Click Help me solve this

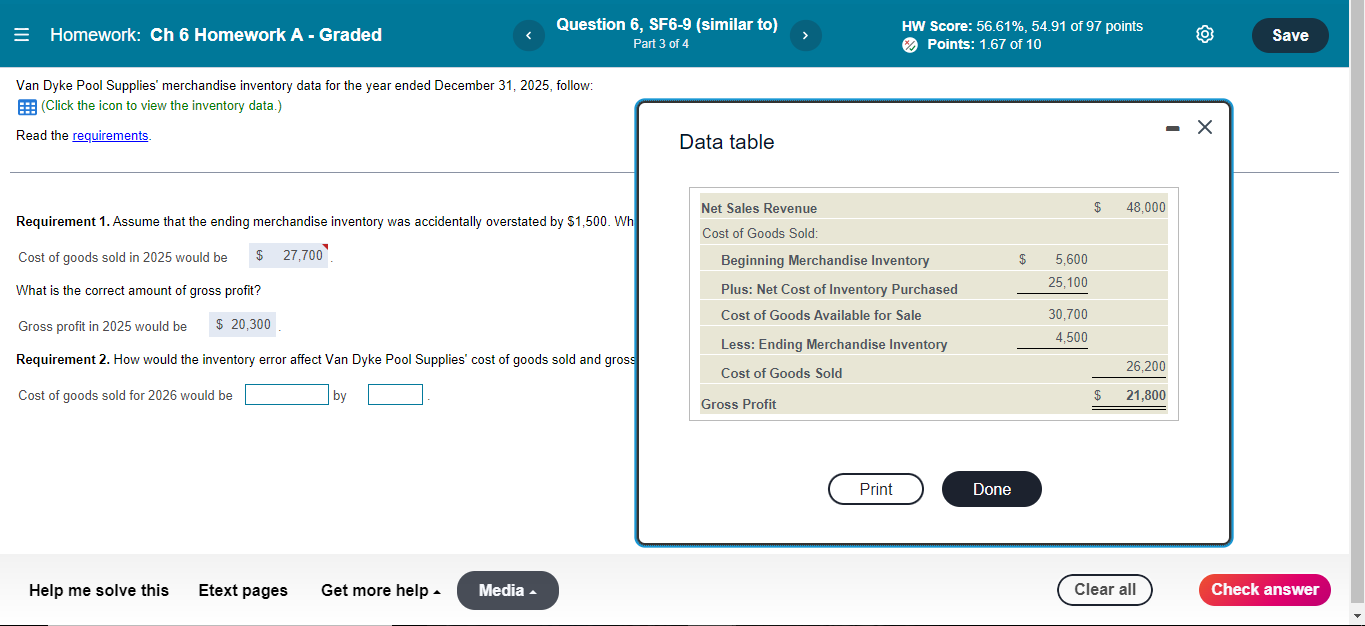[98, 590]
